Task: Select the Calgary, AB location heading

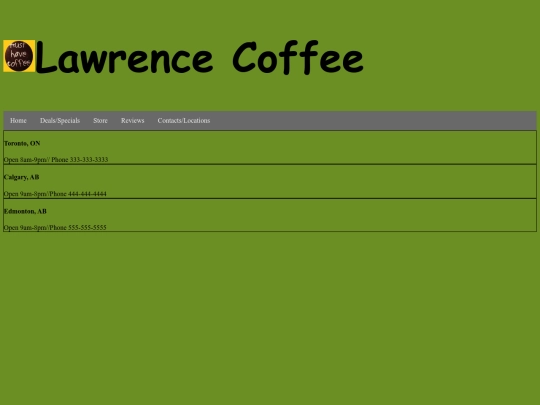Action: 21,177
